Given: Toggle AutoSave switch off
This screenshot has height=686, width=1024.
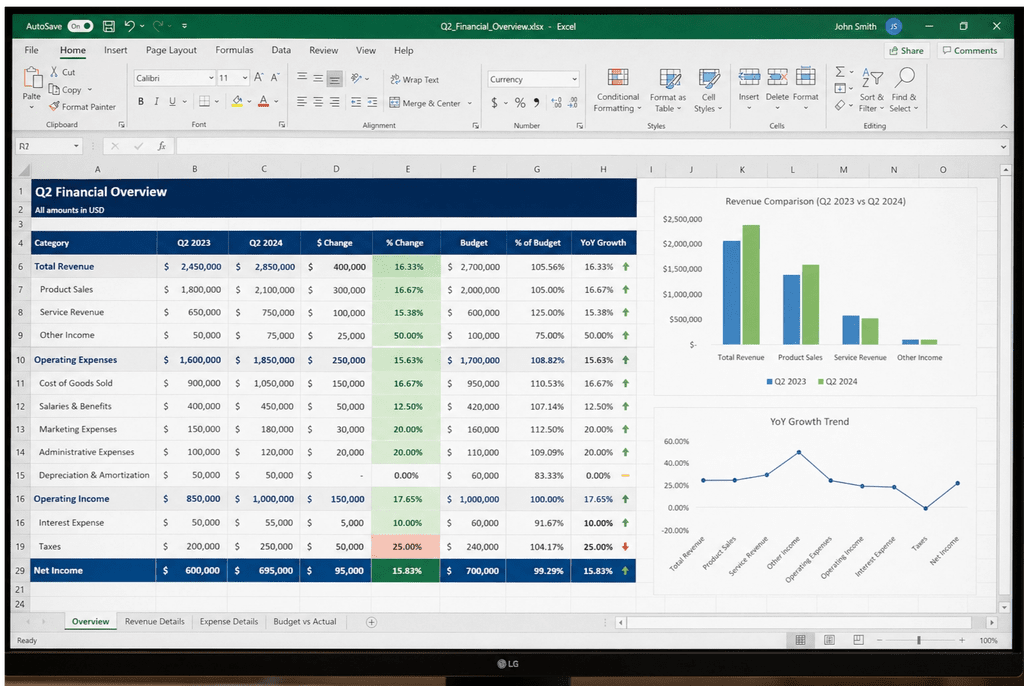Looking at the screenshot, I should [81, 25].
